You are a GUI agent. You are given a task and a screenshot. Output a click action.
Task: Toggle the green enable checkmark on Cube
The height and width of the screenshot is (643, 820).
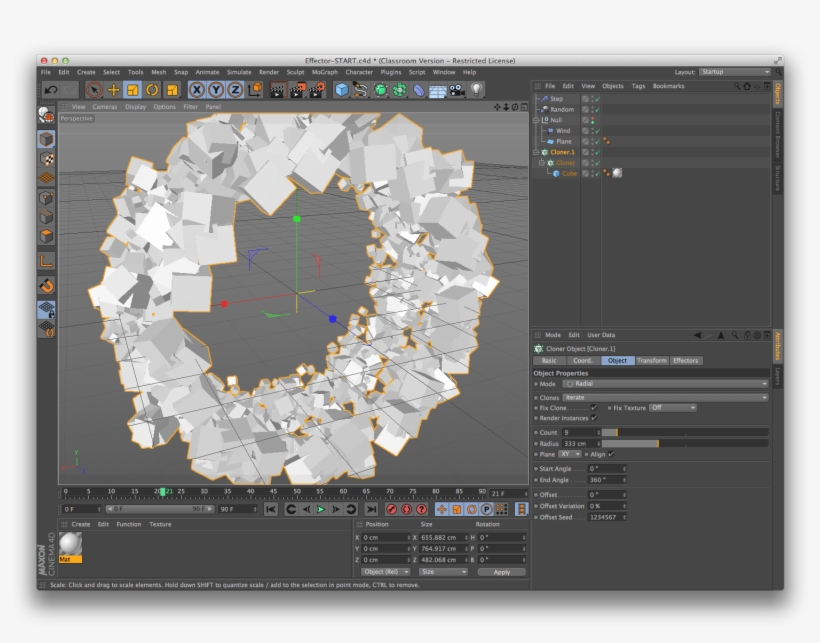tap(597, 174)
